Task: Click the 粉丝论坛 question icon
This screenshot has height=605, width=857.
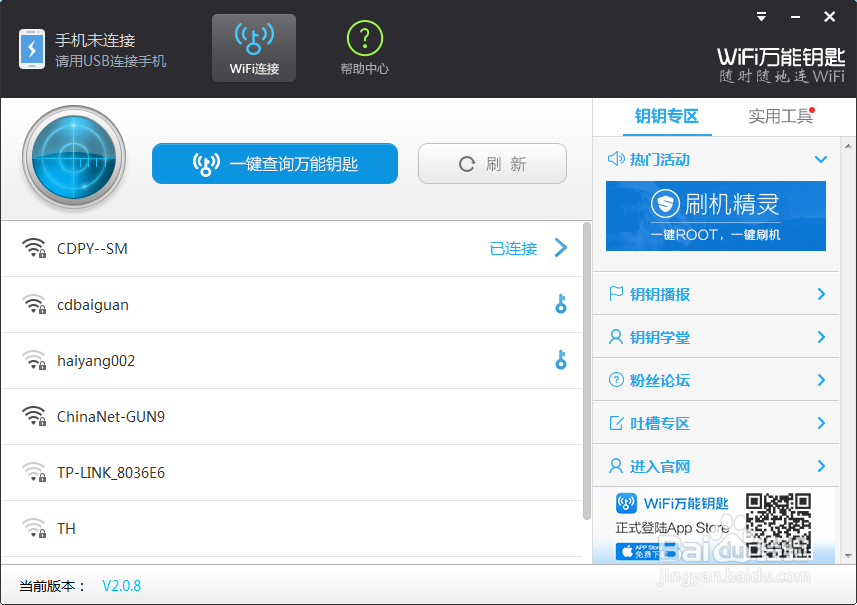Action: point(616,380)
